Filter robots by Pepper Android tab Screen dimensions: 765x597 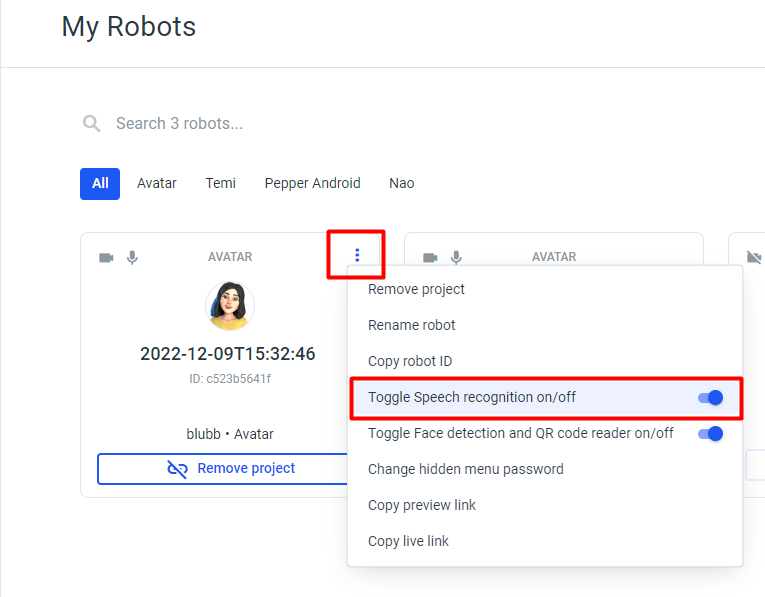pyautogui.click(x=312, y=183)
